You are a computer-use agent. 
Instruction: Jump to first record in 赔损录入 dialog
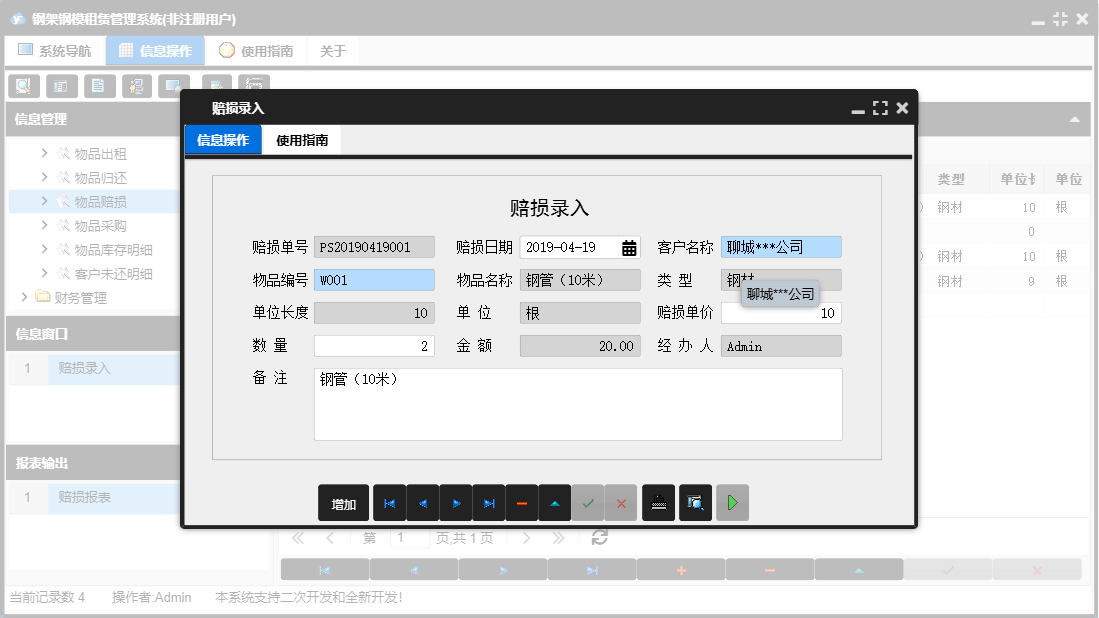[x=390, y=503]
